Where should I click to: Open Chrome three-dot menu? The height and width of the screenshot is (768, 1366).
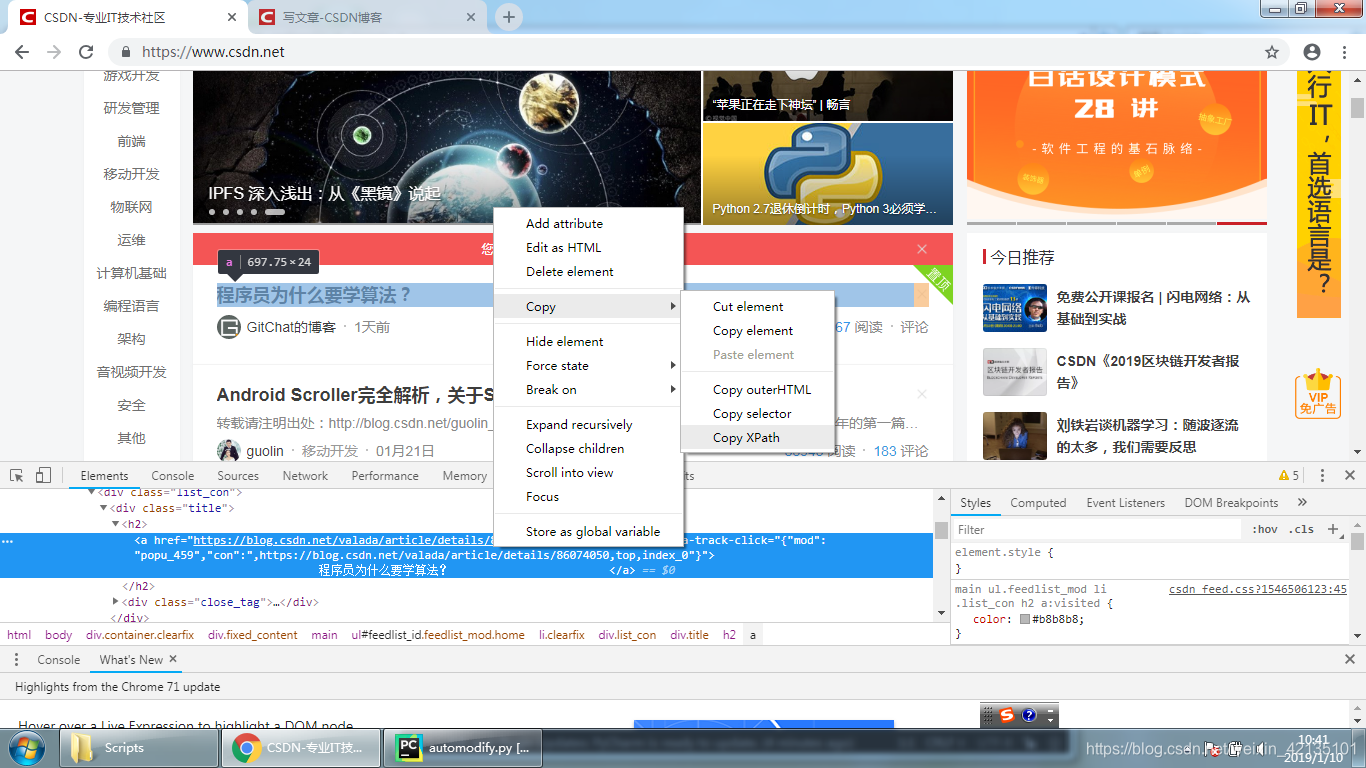pos(1343,52)
